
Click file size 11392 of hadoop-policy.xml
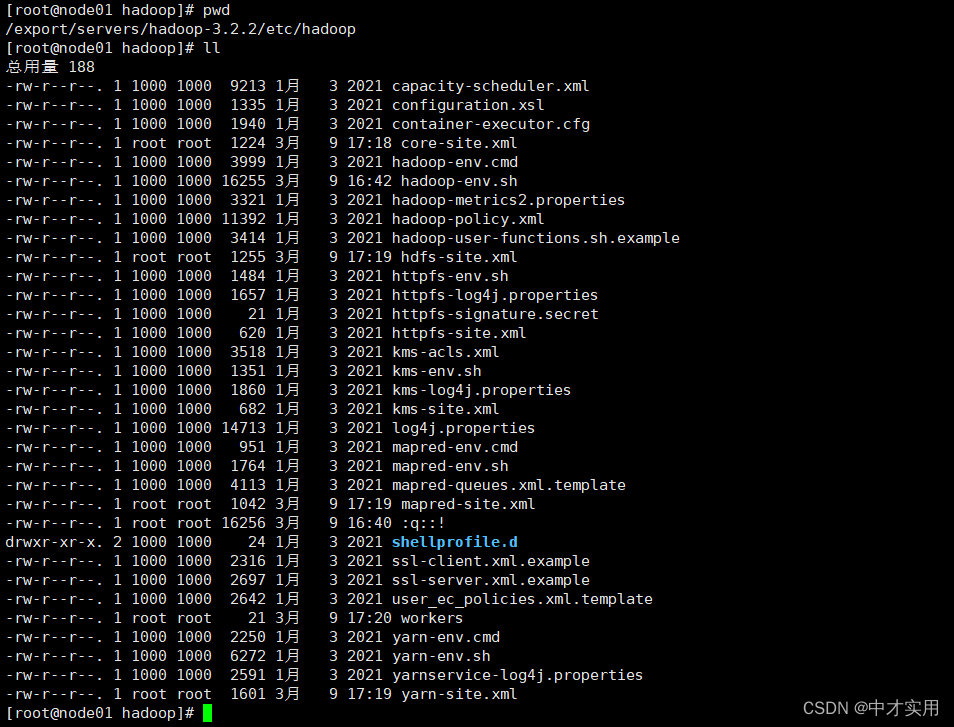tap(243, 219)
